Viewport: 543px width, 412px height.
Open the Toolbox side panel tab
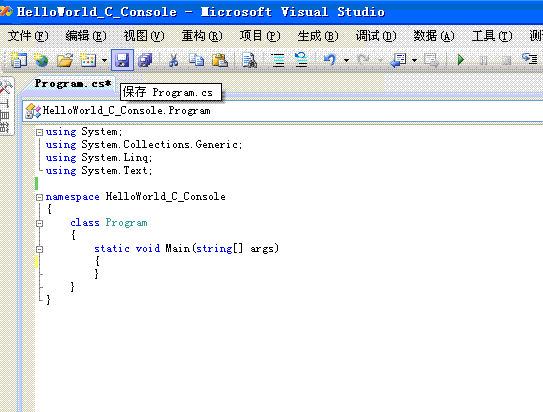tap(6, 106)
